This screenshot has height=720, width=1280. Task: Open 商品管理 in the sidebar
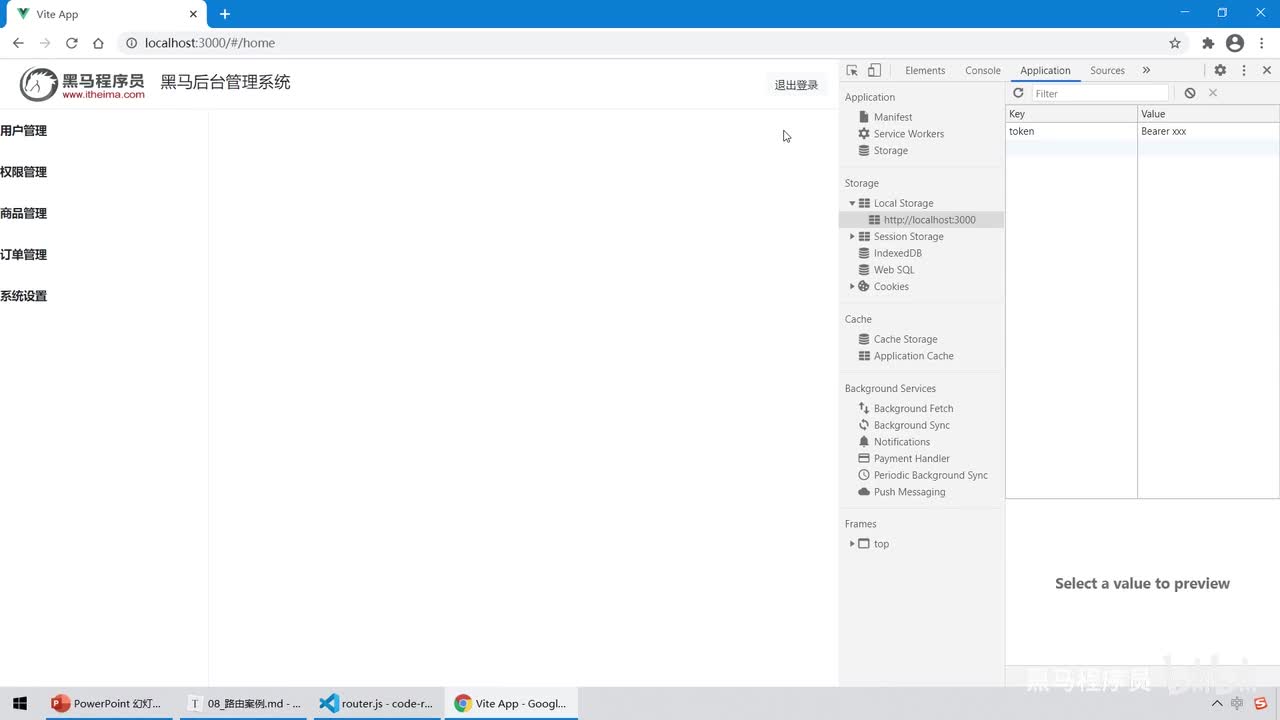pyautogui.click(x=24, y=213)
